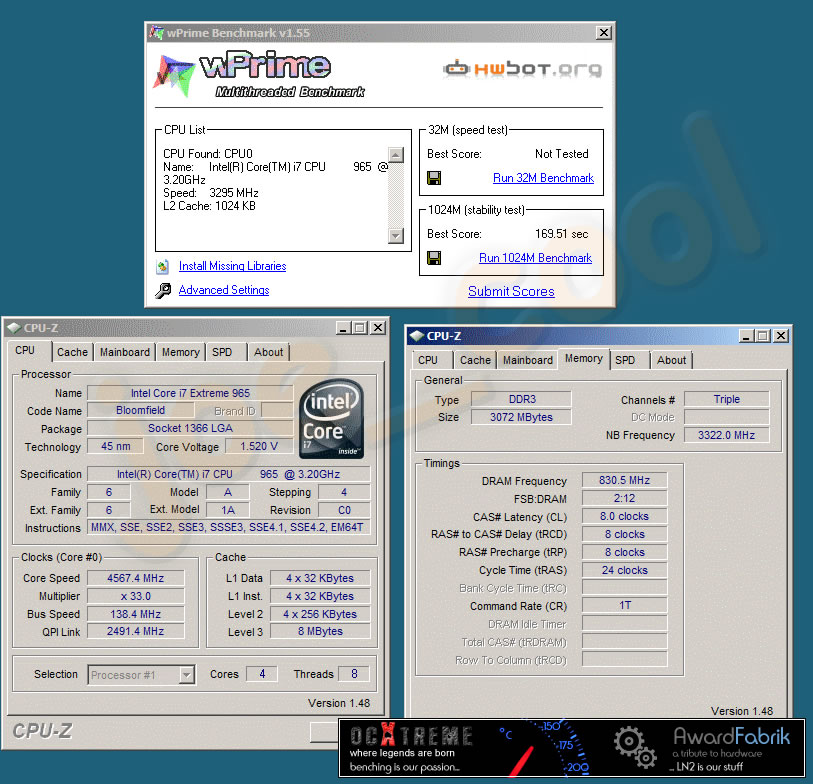The image size is (813, 784).
Task: Click left CPU-Z title bar icon
Action: click(x=14, y=328)
